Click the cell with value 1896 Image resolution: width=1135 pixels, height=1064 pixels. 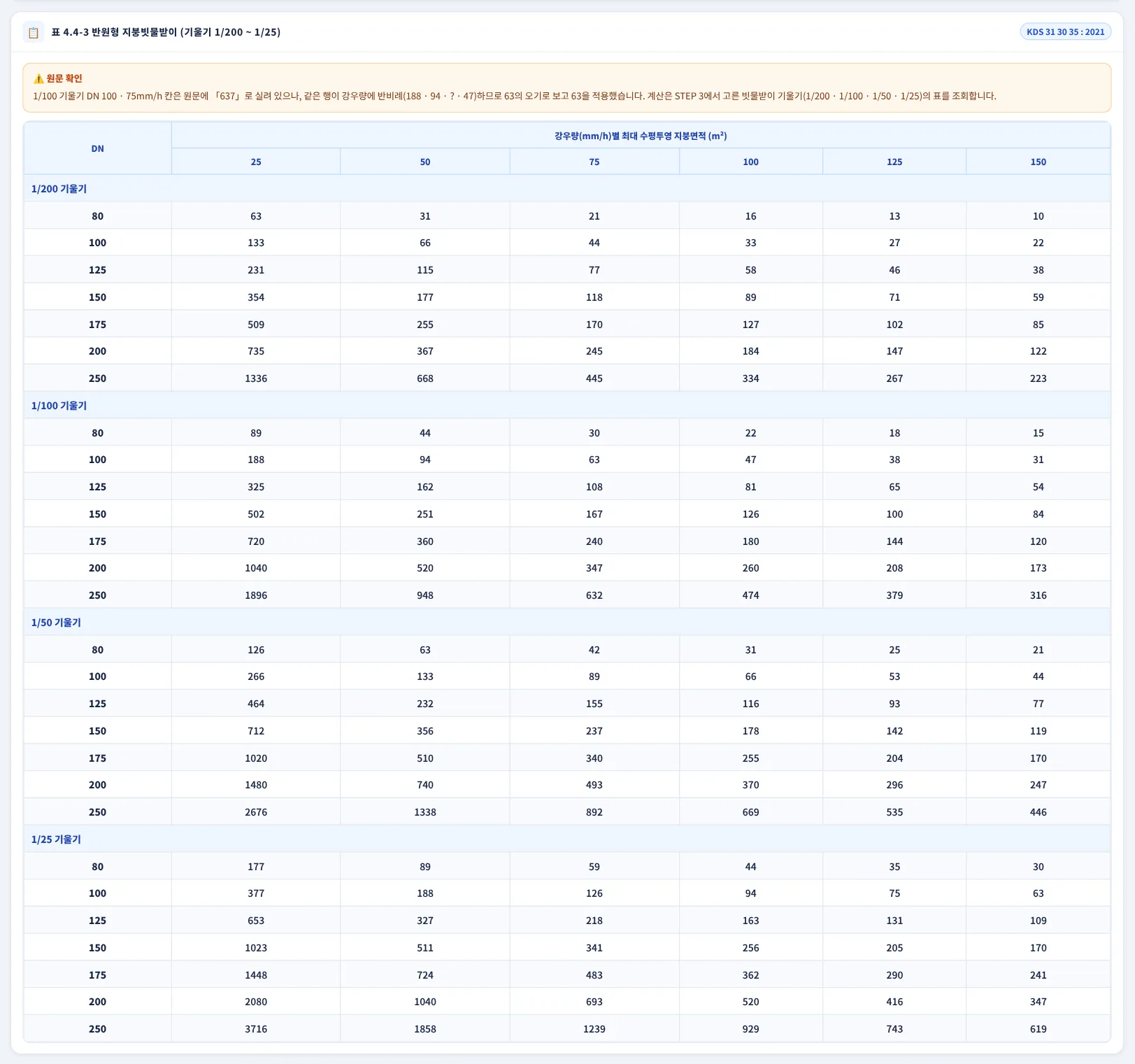pyautogui.click(x=256, y=595)
